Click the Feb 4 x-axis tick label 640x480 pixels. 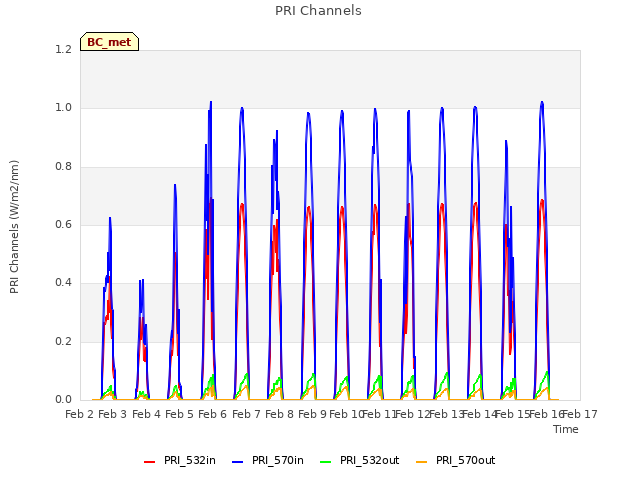coord(147,414)
